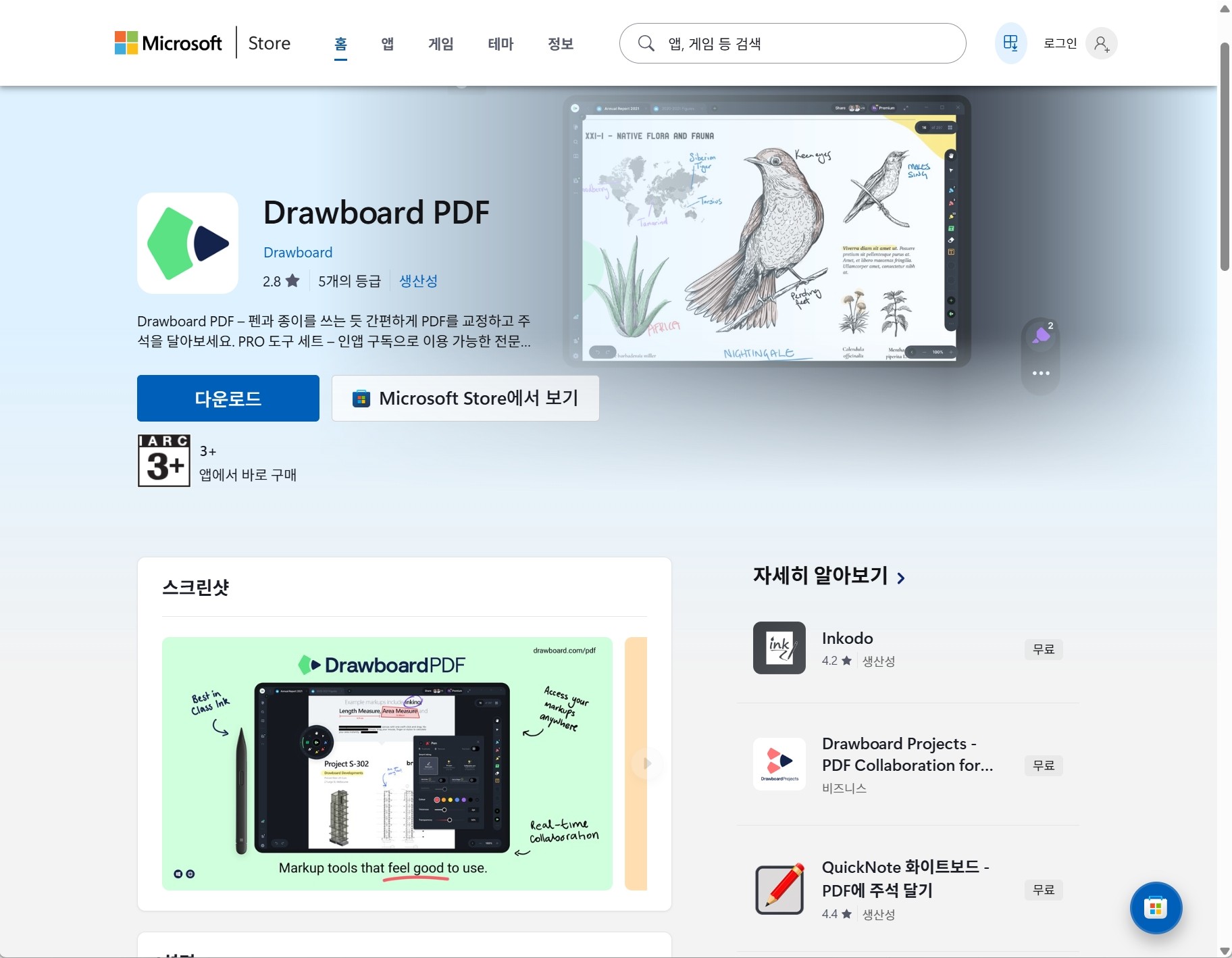Click the 5개의 등급 ratings count
This screenshot has width=1232, height=958.
click(349, 280)
